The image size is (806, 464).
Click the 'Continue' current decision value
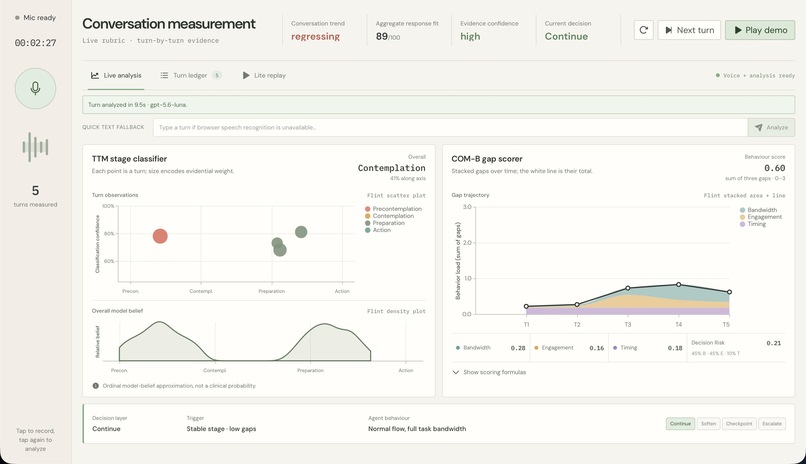click(566, 36)
